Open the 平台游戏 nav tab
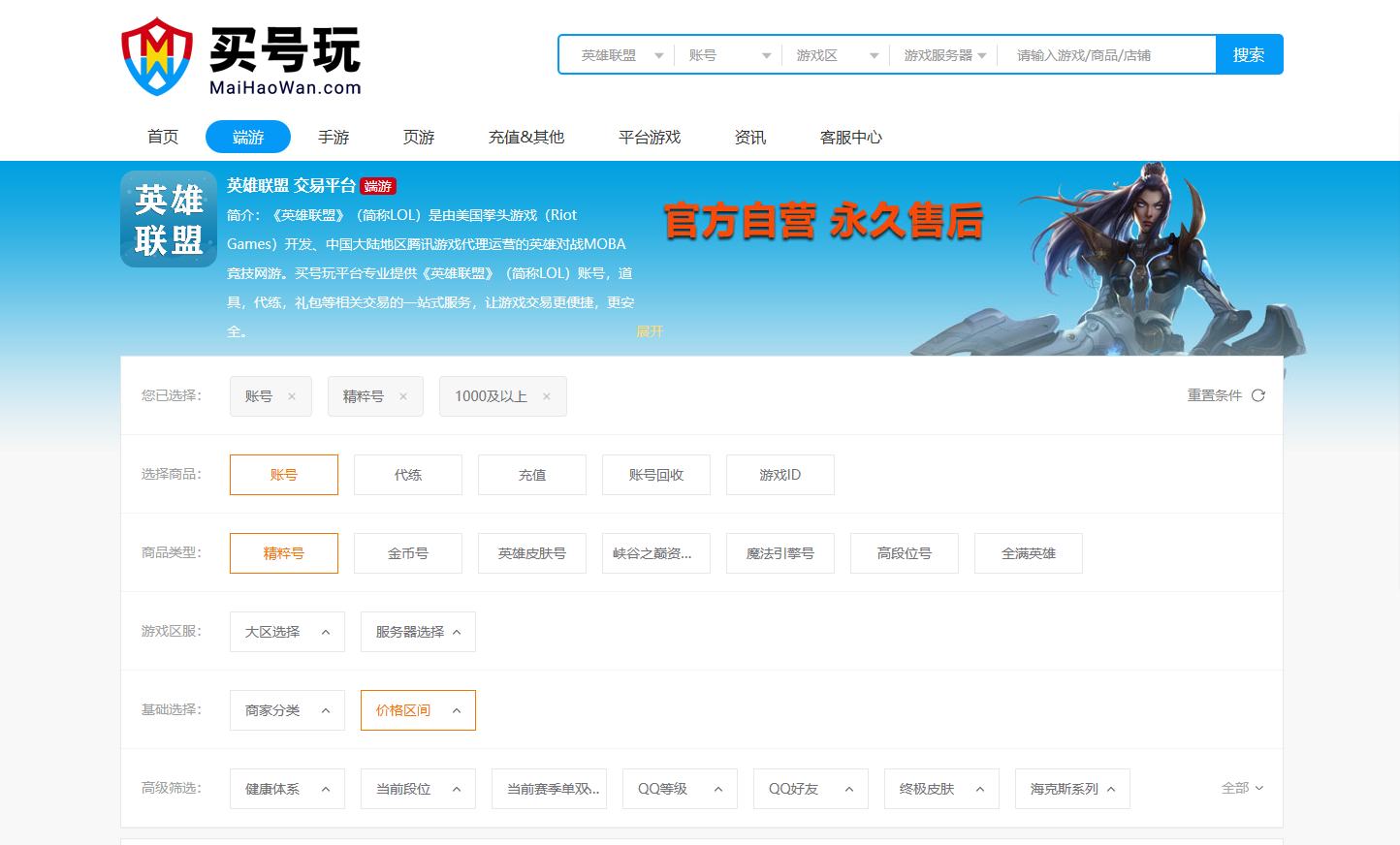This screenshot has height=845, width=1400. (x=650, y=137)
